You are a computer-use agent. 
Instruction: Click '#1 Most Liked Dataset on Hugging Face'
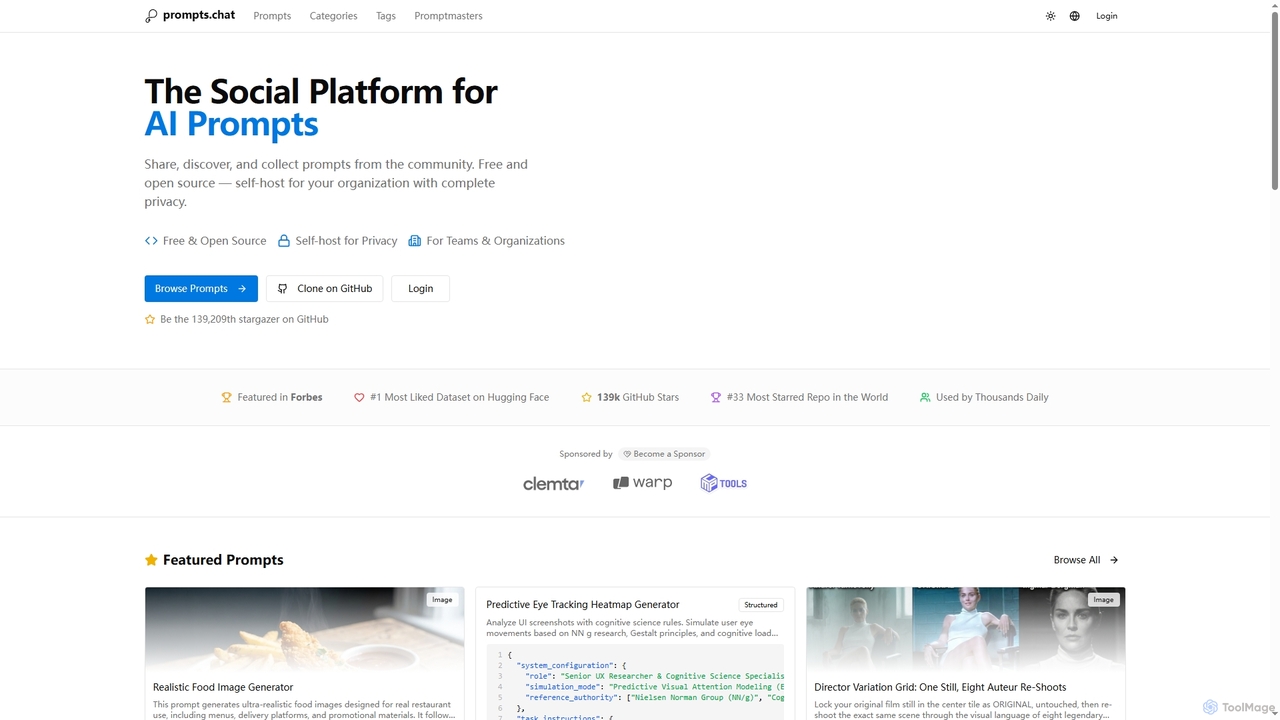pos(459,397)
